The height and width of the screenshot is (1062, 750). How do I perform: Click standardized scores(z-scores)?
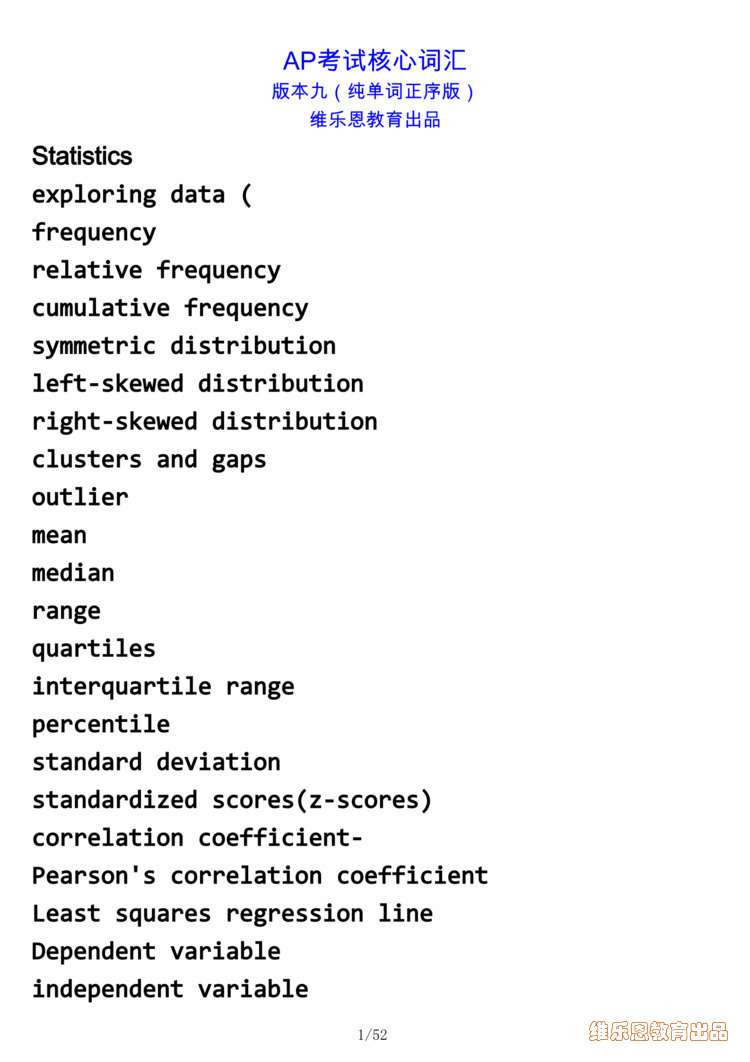coord(232,801)
